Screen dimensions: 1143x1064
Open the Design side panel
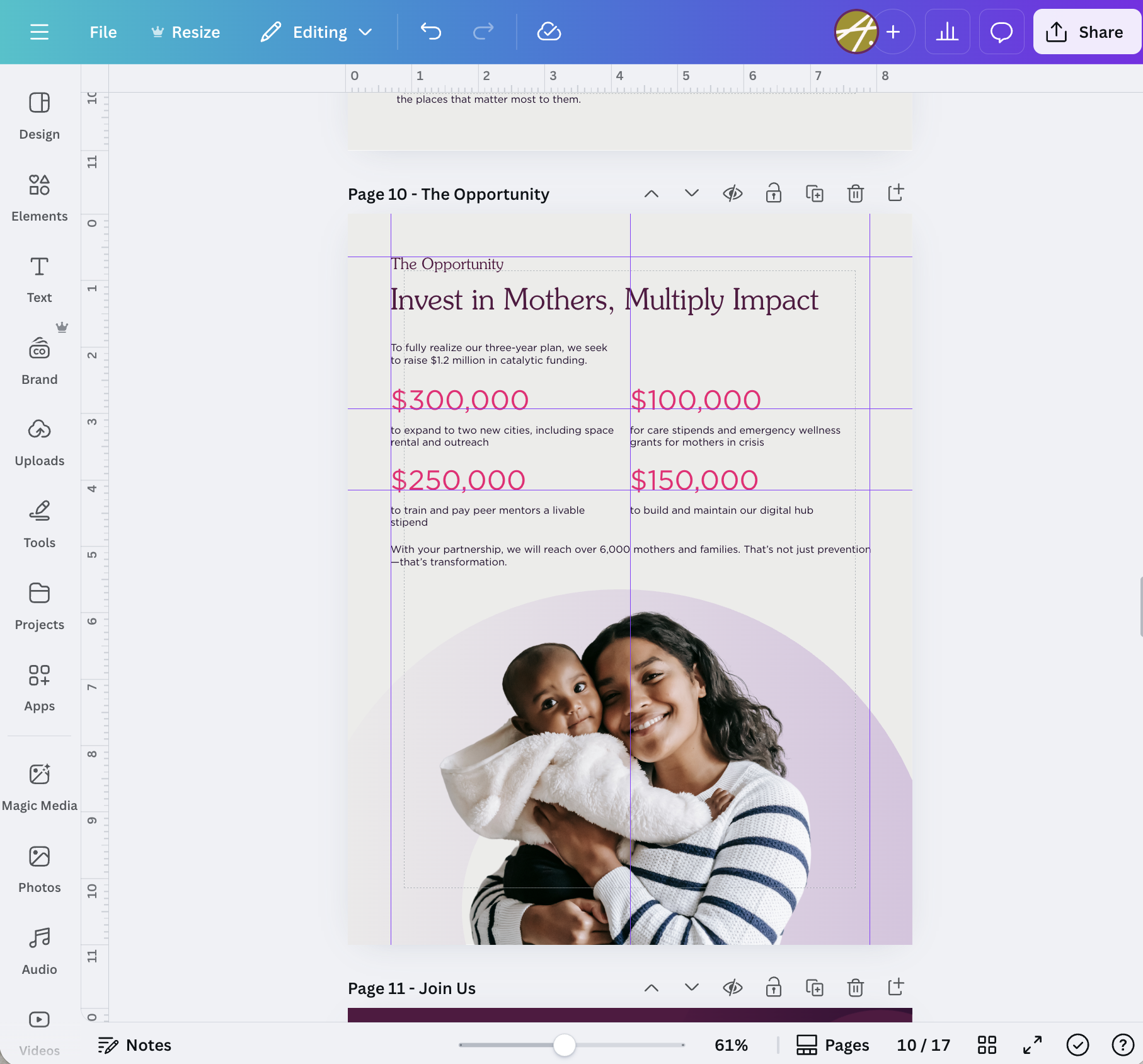click(x=40, y=117)
